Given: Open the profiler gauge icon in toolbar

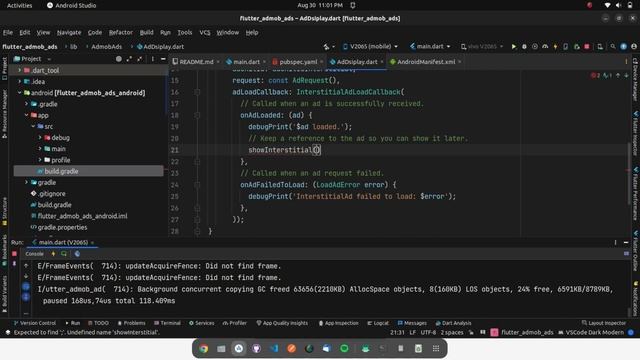Looking at the screenshot, I should [545, 47].
